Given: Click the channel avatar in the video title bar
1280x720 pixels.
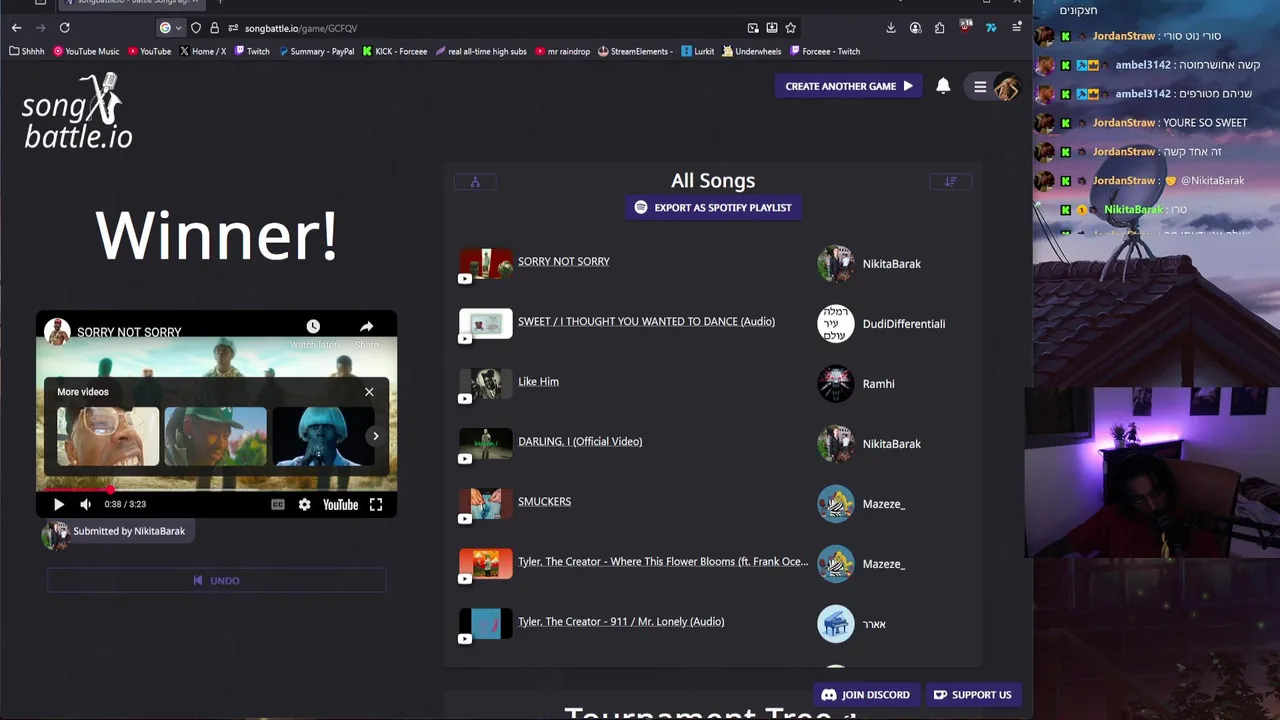Looking at the screenshot, I should click(x=57, y=332).
